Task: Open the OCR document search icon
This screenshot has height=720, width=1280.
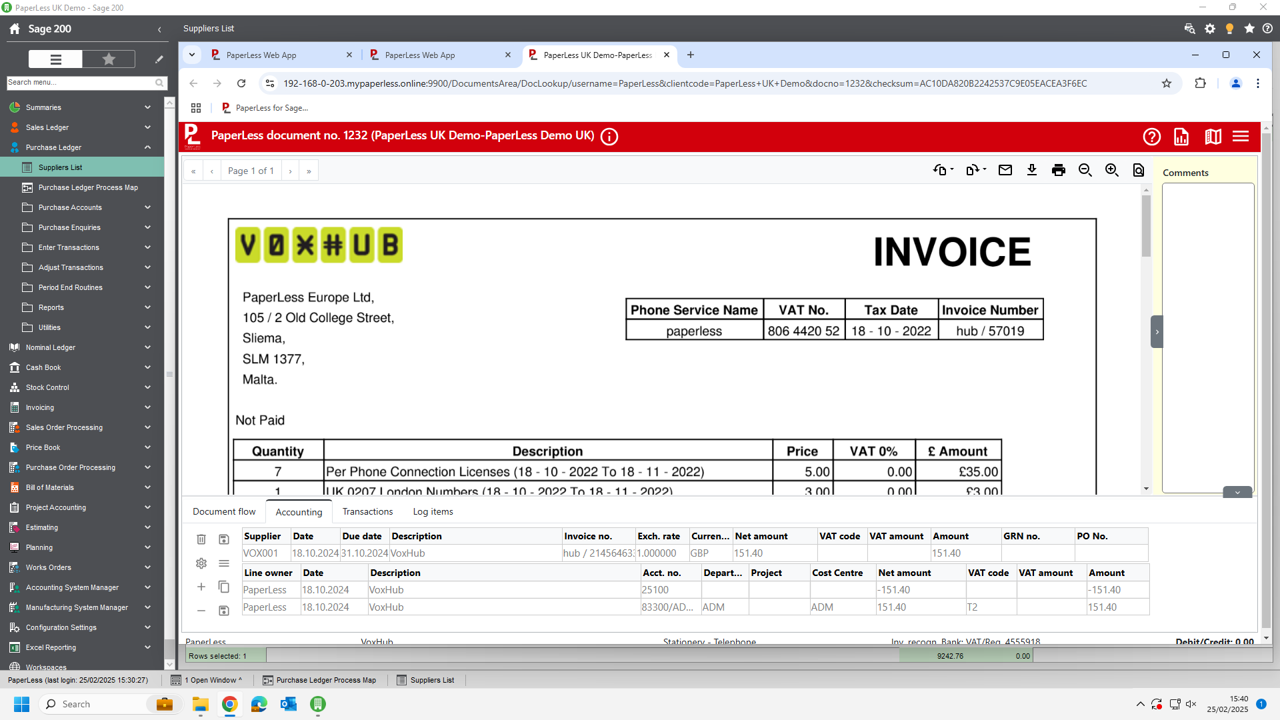Action: [1137, 170]
